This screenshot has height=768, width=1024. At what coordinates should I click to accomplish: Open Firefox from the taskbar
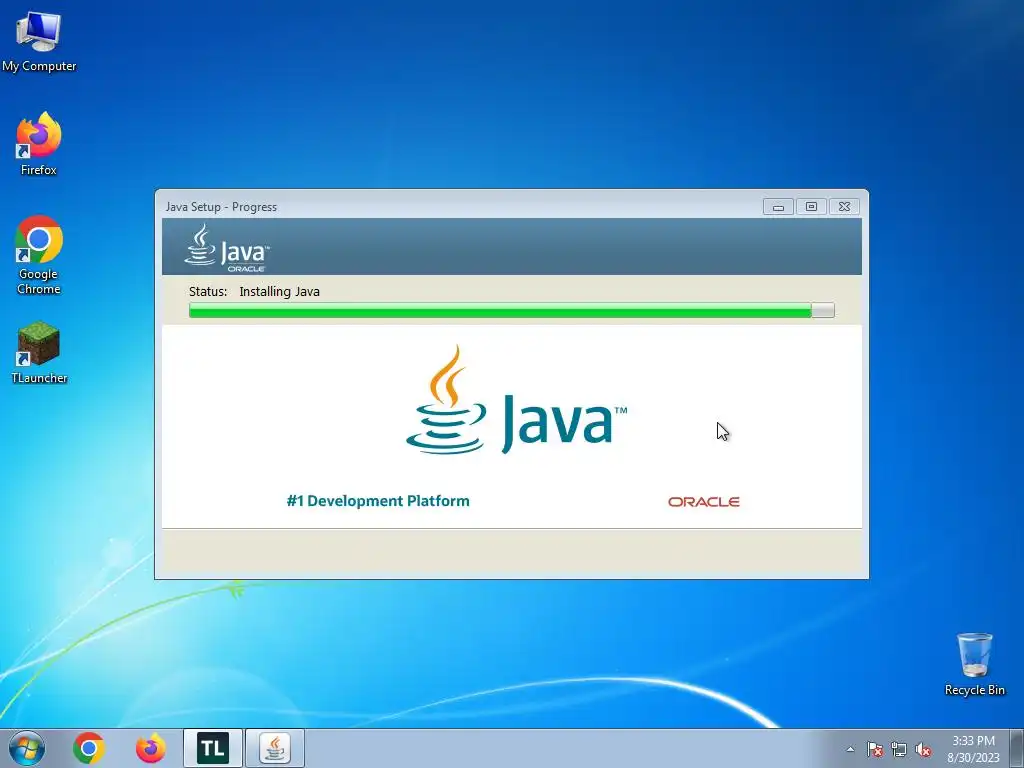tap(150, 748)
